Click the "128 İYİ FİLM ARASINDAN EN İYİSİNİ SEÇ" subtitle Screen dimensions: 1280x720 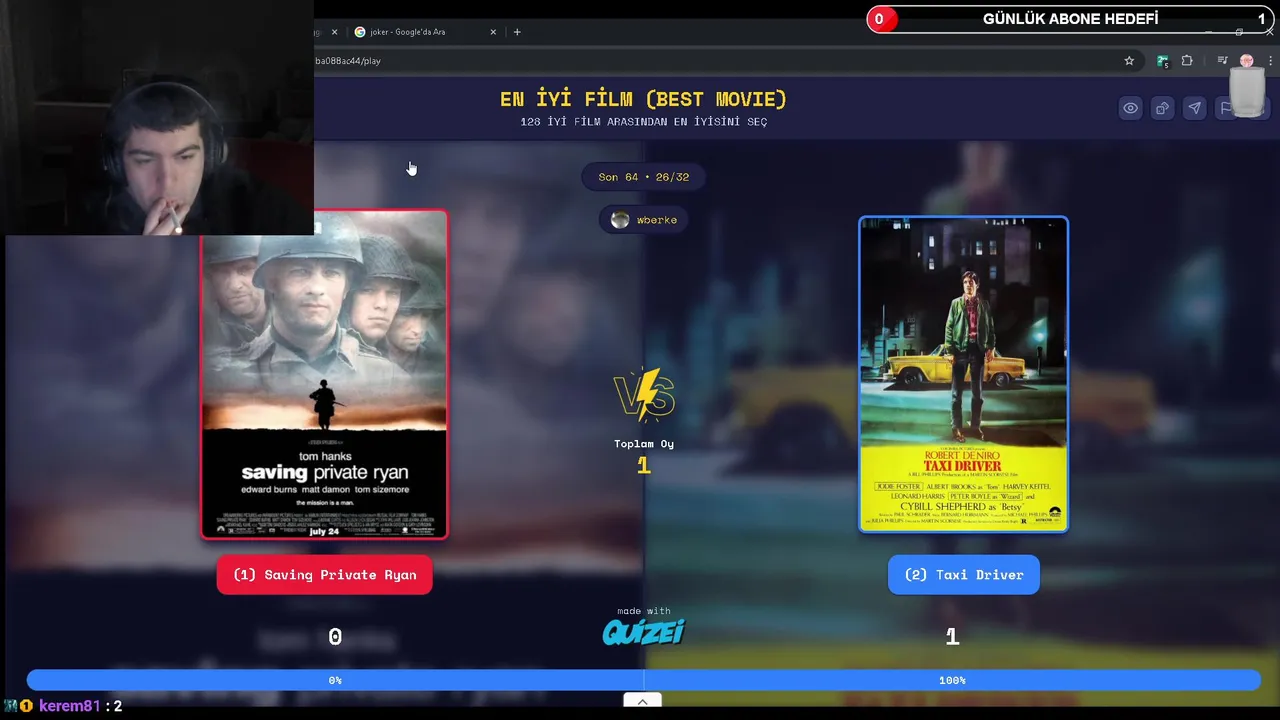coord(643,122)
